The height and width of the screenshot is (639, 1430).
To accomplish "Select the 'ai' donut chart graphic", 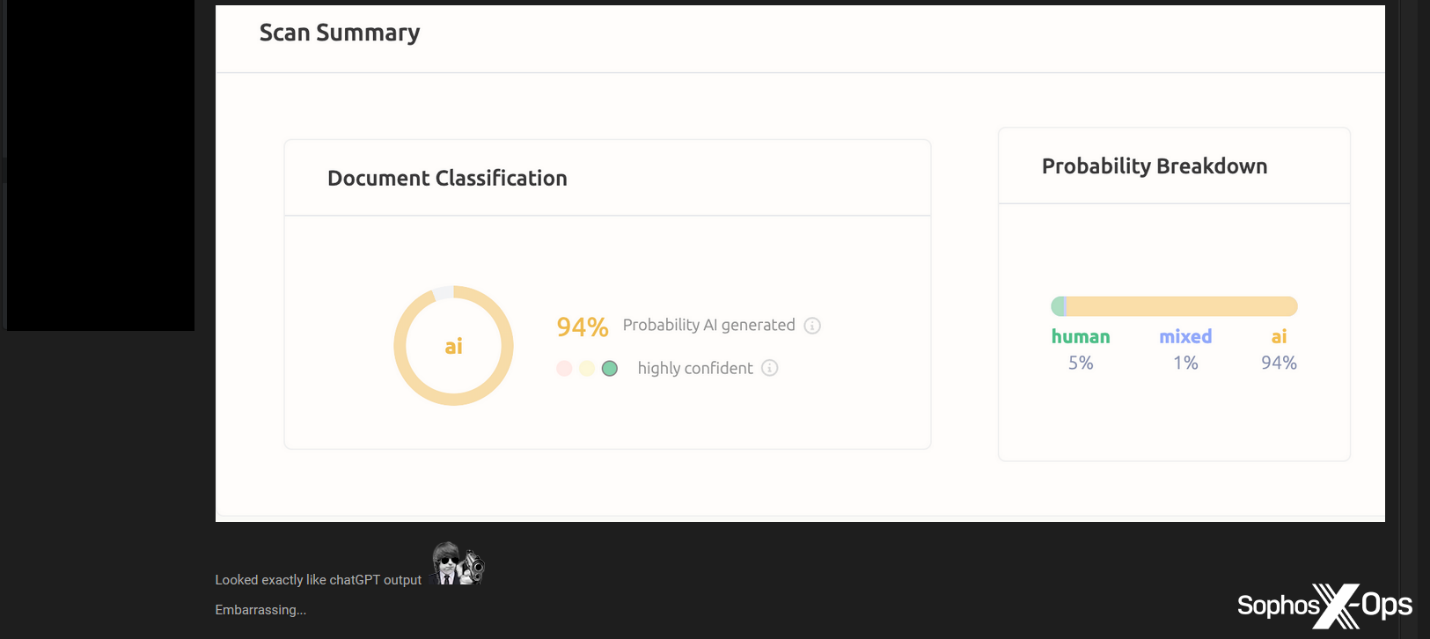I will (454, 346).
